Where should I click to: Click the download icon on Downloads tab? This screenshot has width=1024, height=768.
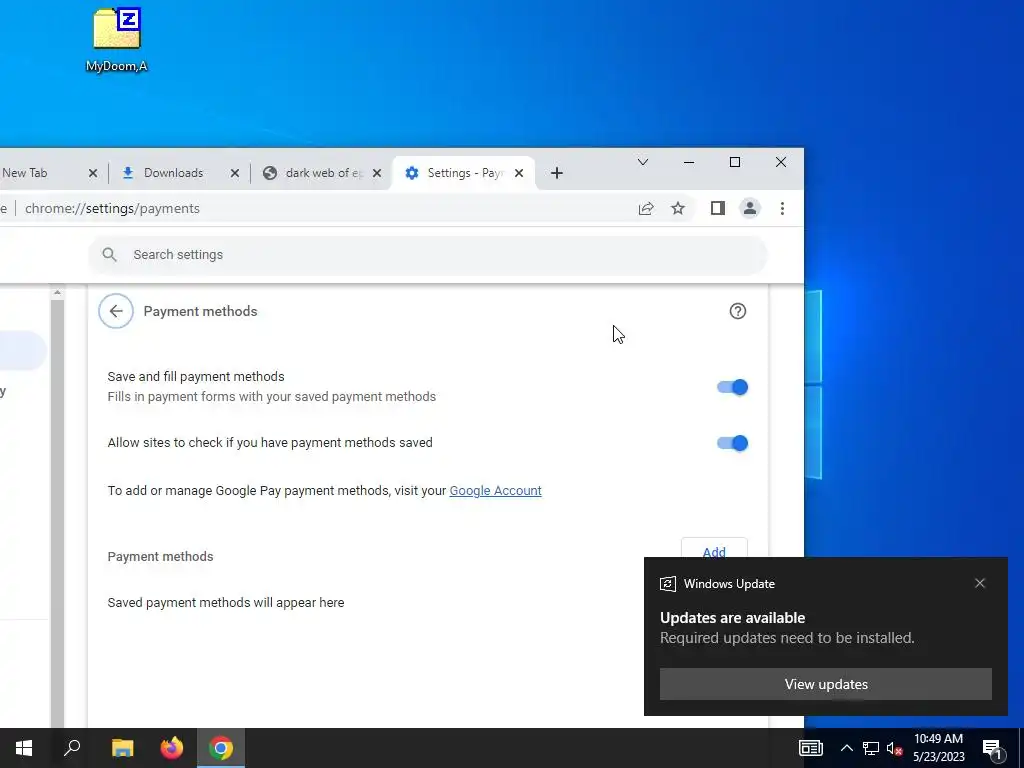[x=128, y=172]
